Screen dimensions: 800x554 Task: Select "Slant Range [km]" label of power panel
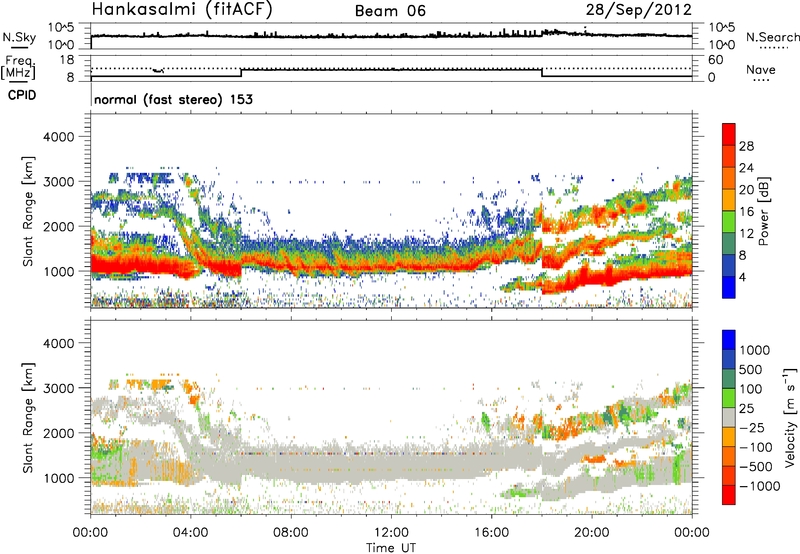[28, 211]
